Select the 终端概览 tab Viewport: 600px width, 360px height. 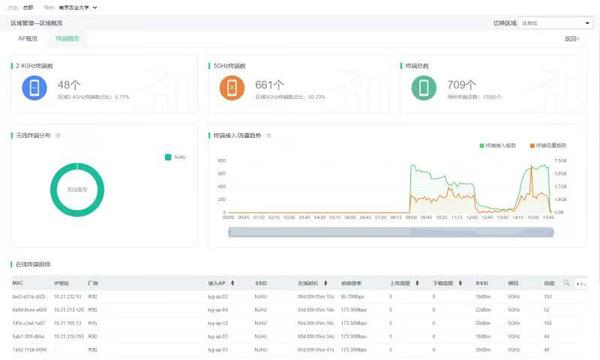pos(67,39)
